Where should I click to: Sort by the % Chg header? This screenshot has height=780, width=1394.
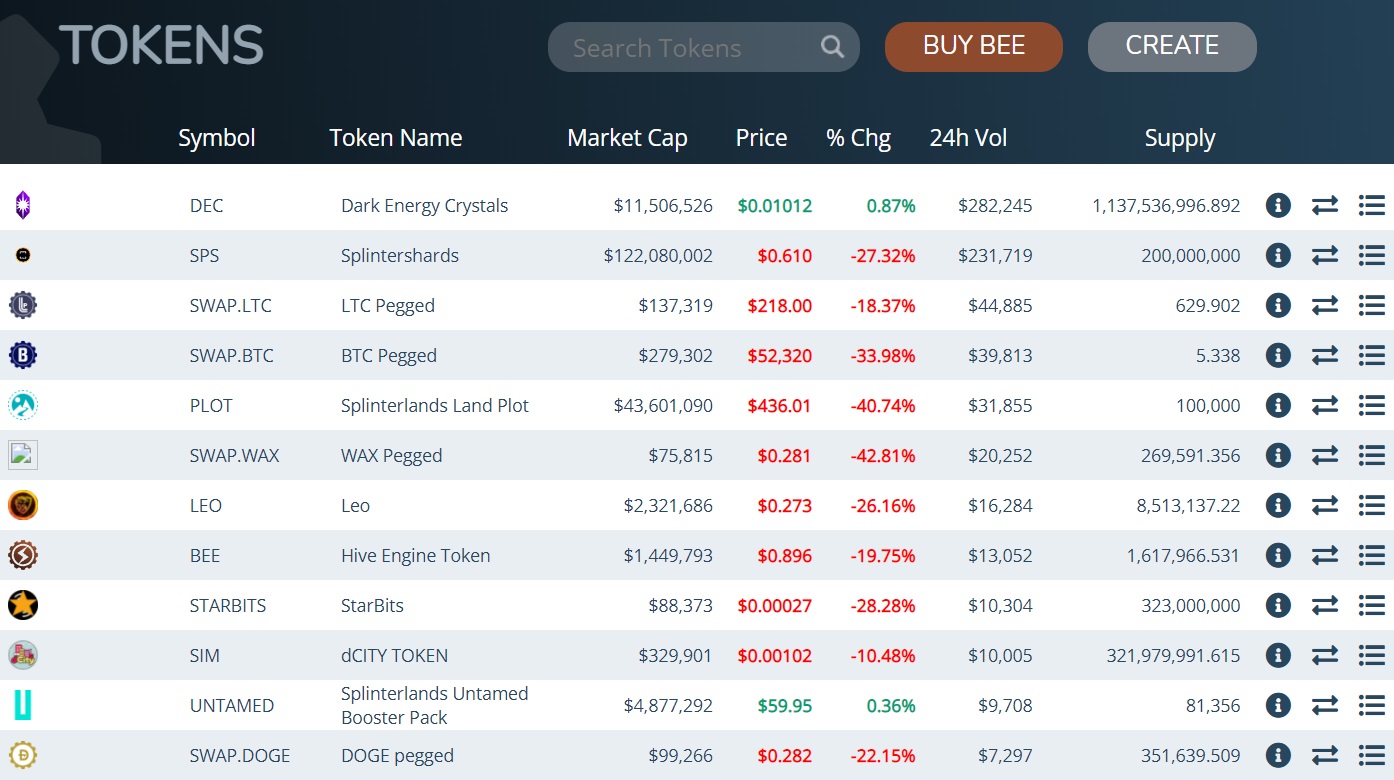(x=858, y=138)
